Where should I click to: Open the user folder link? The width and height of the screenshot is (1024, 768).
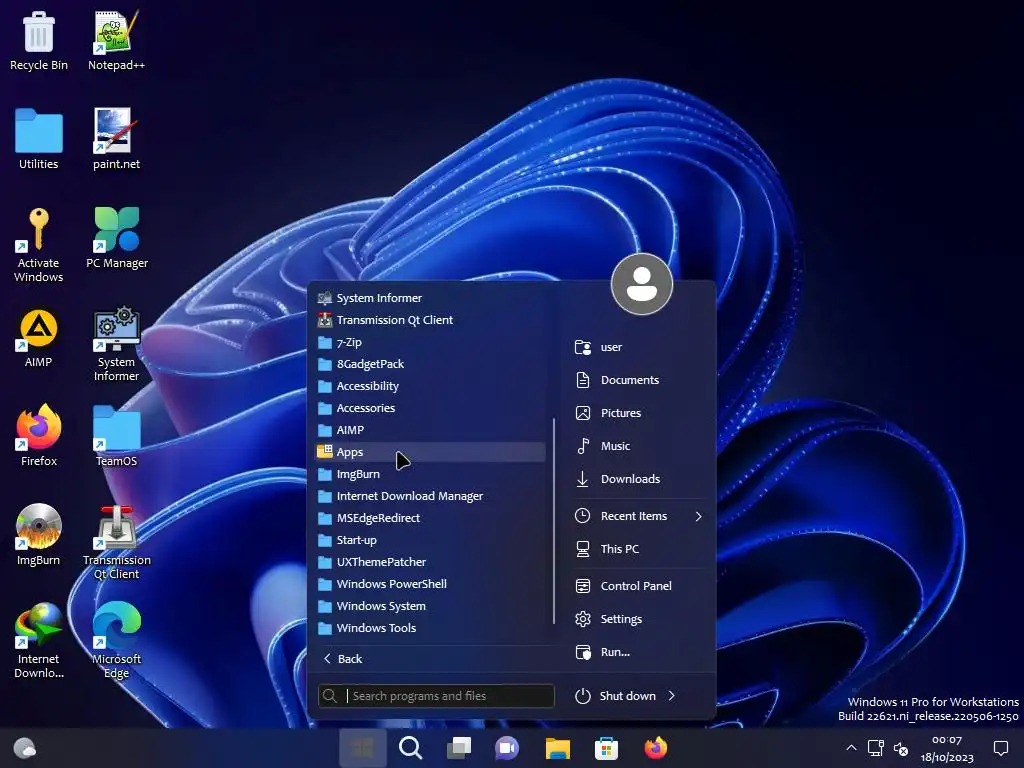coord(639,347)
